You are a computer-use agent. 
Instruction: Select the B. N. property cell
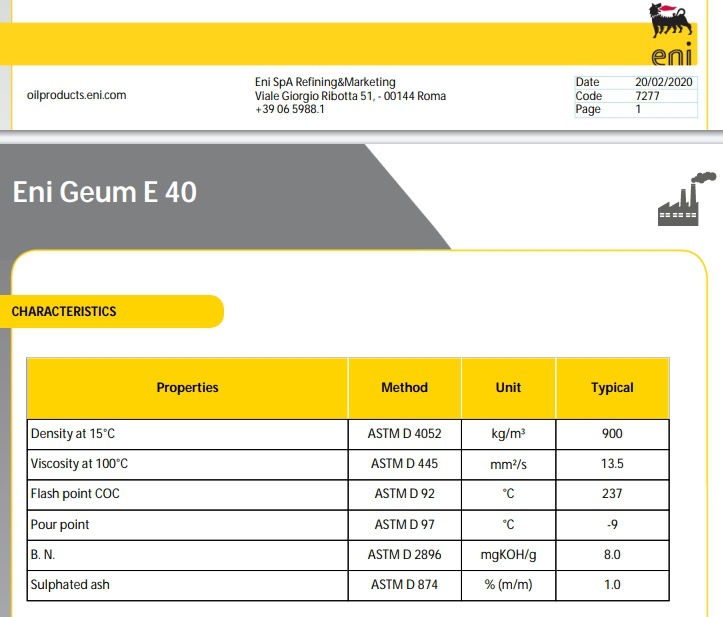pos(187,555)
